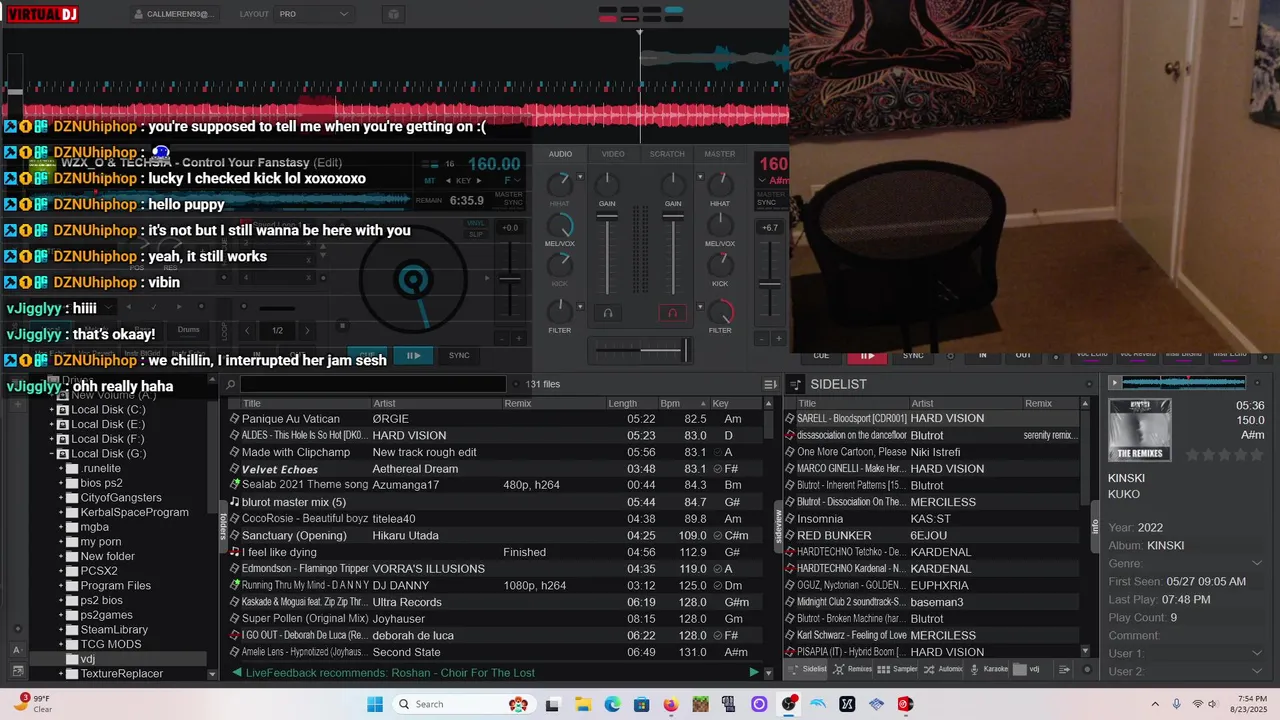
Task: Click the Sidelist header music-list icon
Action: point(796,384)
